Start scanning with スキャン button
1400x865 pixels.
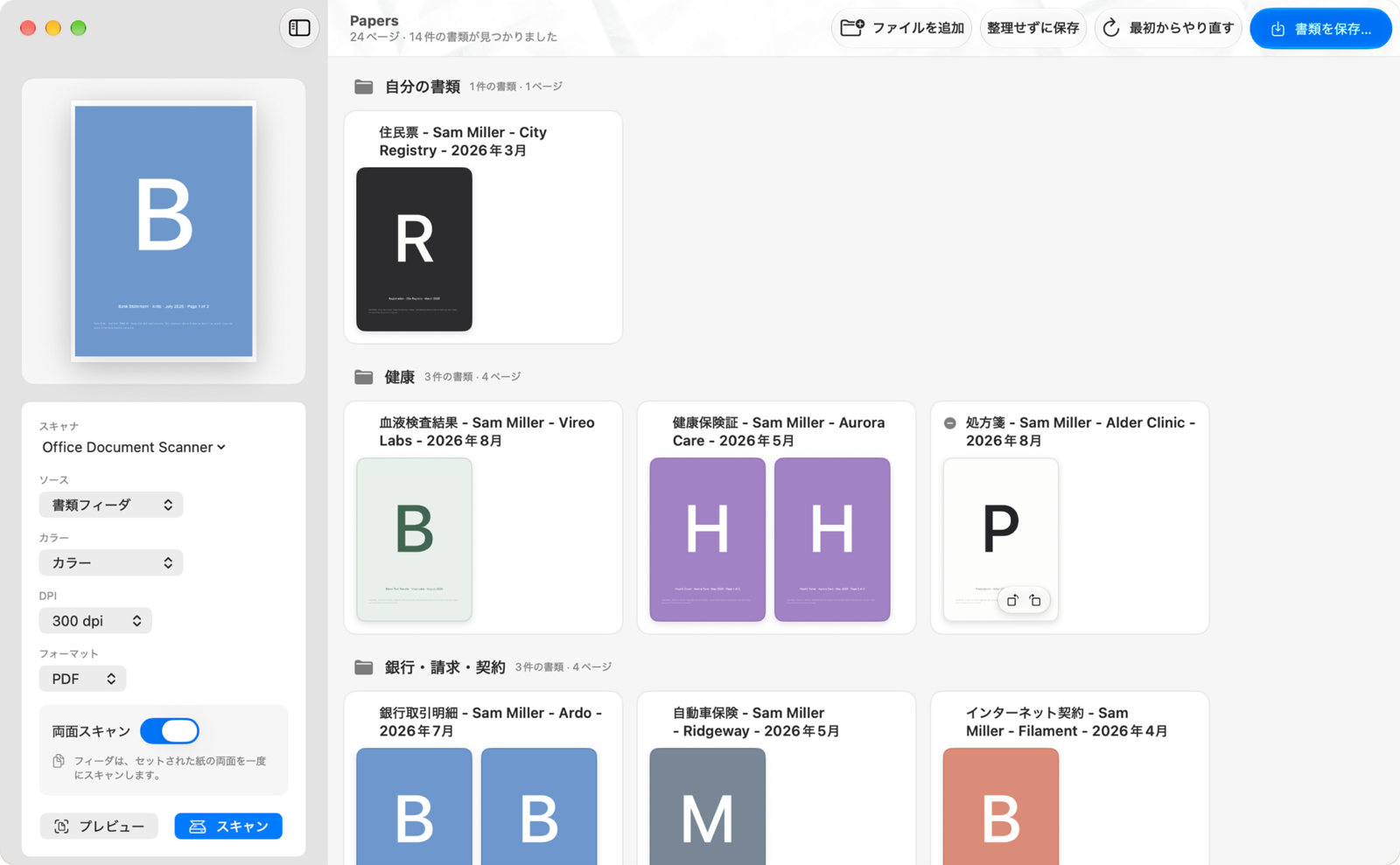[228, 827]
